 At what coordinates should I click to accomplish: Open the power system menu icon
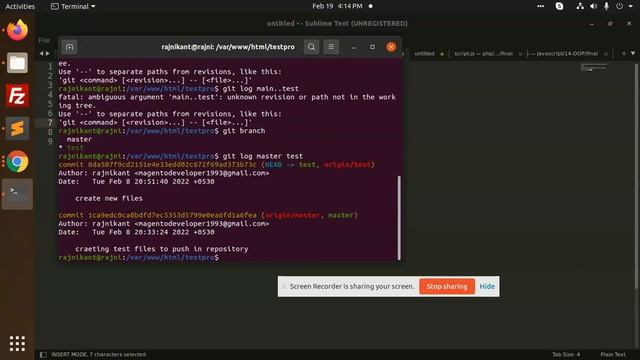(620, 6)
